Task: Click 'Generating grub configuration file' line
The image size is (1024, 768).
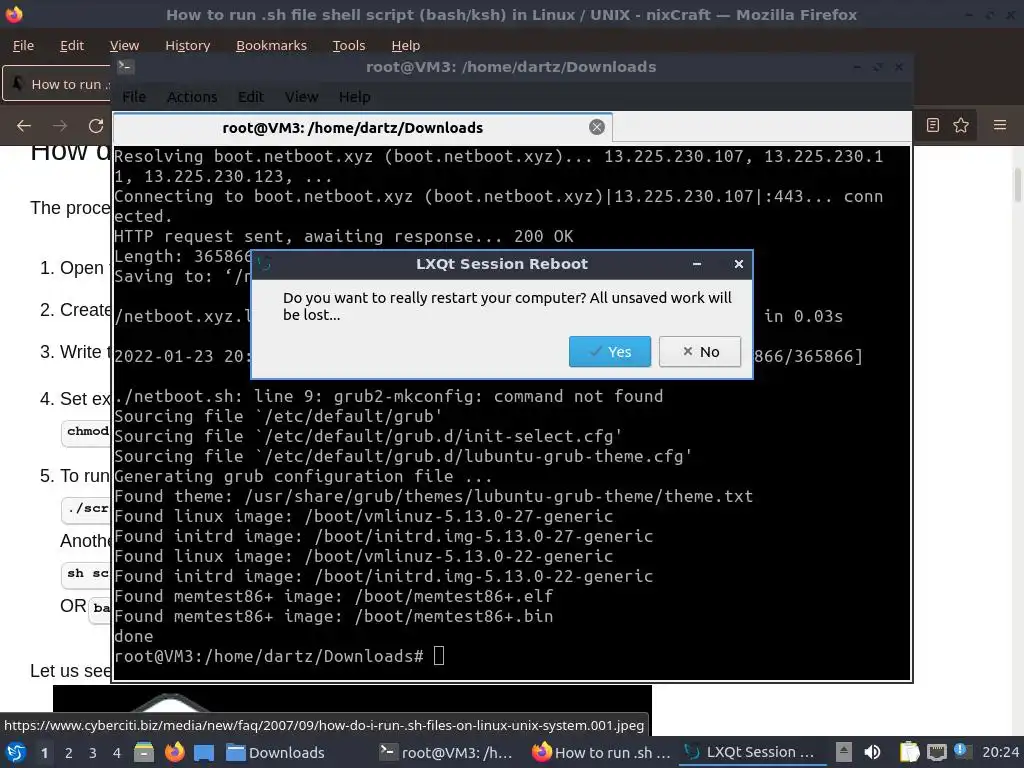Action: pyautogui.click(x=303, y=476)
